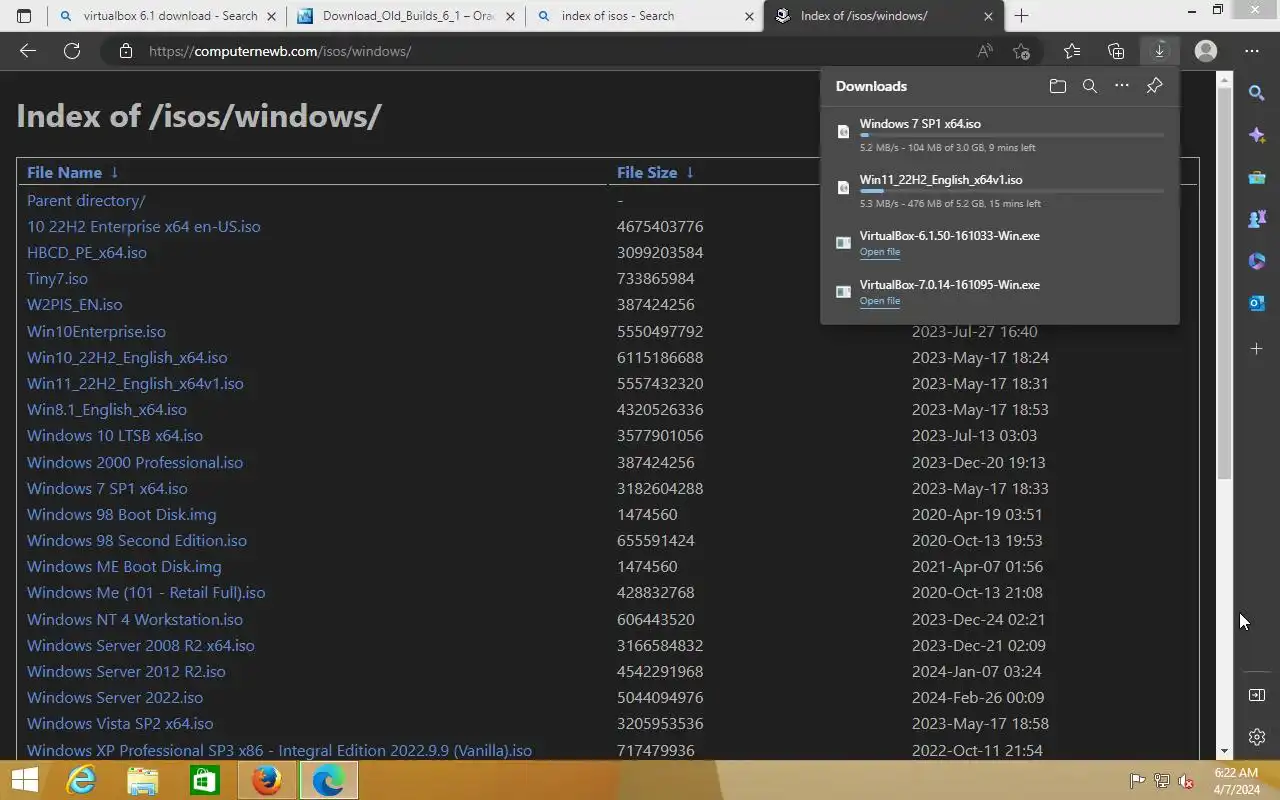The height and width of the screenshot is (800, 1280).
Task: Select the Windows 7 SP1 x64.iso download entry
Action: pyautogui.click(x=1000, y=135)
